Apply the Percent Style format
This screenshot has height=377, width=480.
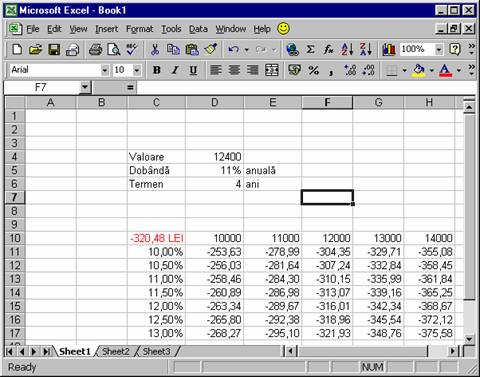(x=313, y=70)
